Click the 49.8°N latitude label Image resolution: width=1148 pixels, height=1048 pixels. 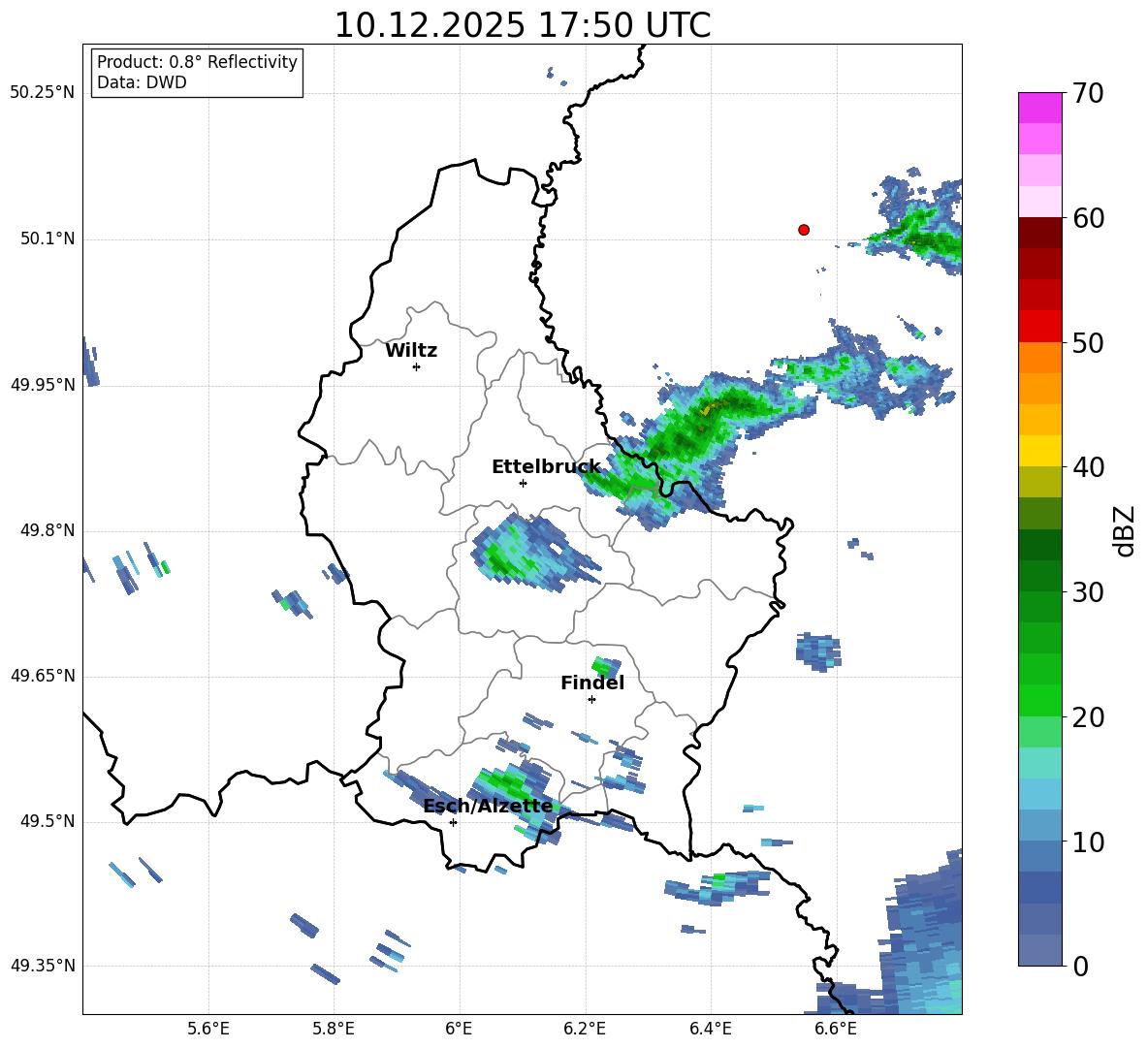(48, 530)
